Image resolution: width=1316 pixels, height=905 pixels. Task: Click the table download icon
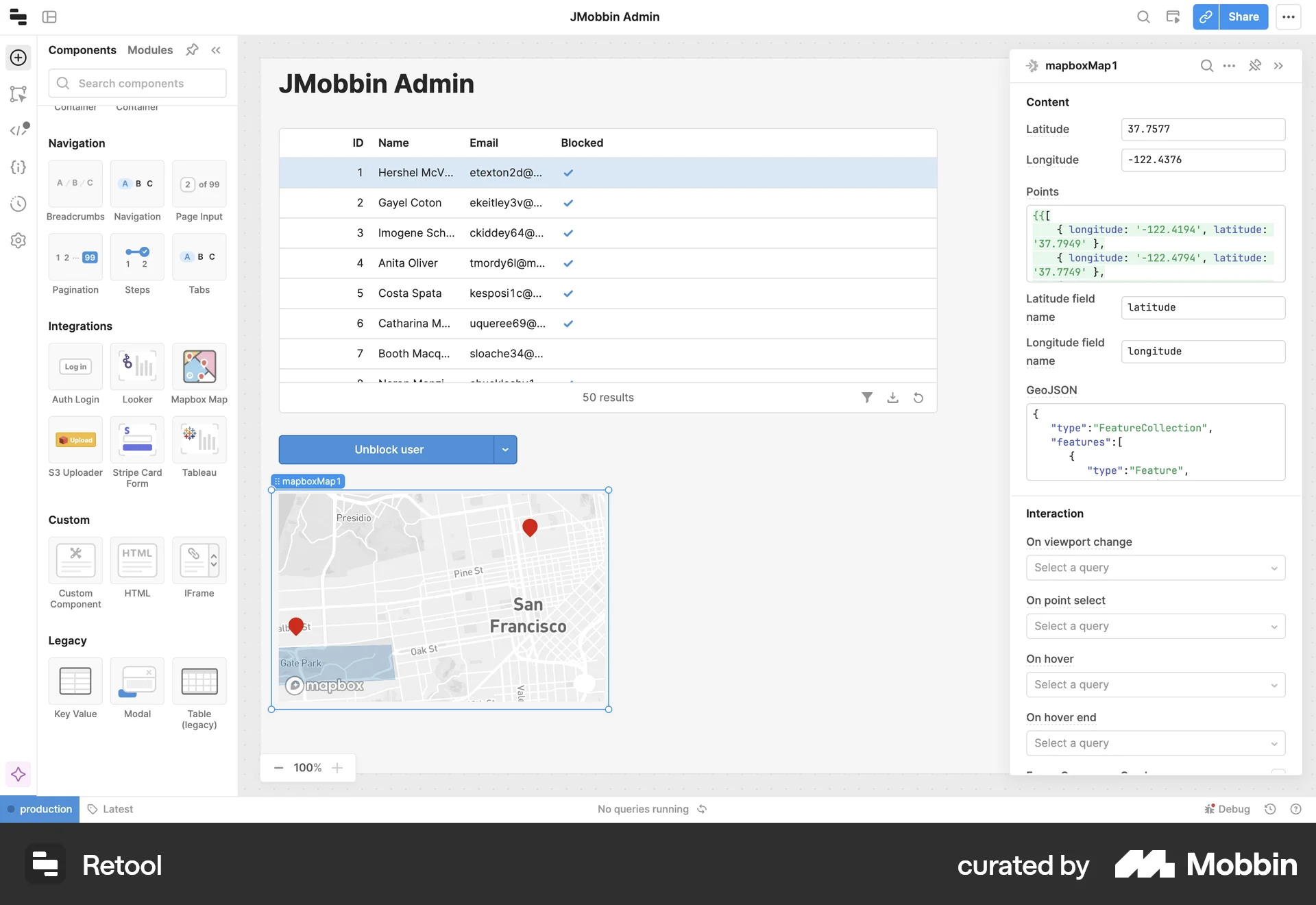tap(892, 398)
